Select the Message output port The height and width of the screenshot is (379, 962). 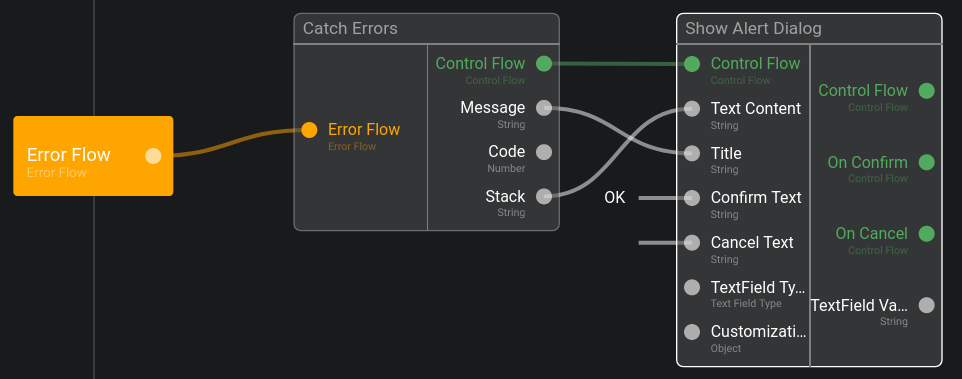click(544, 108)
